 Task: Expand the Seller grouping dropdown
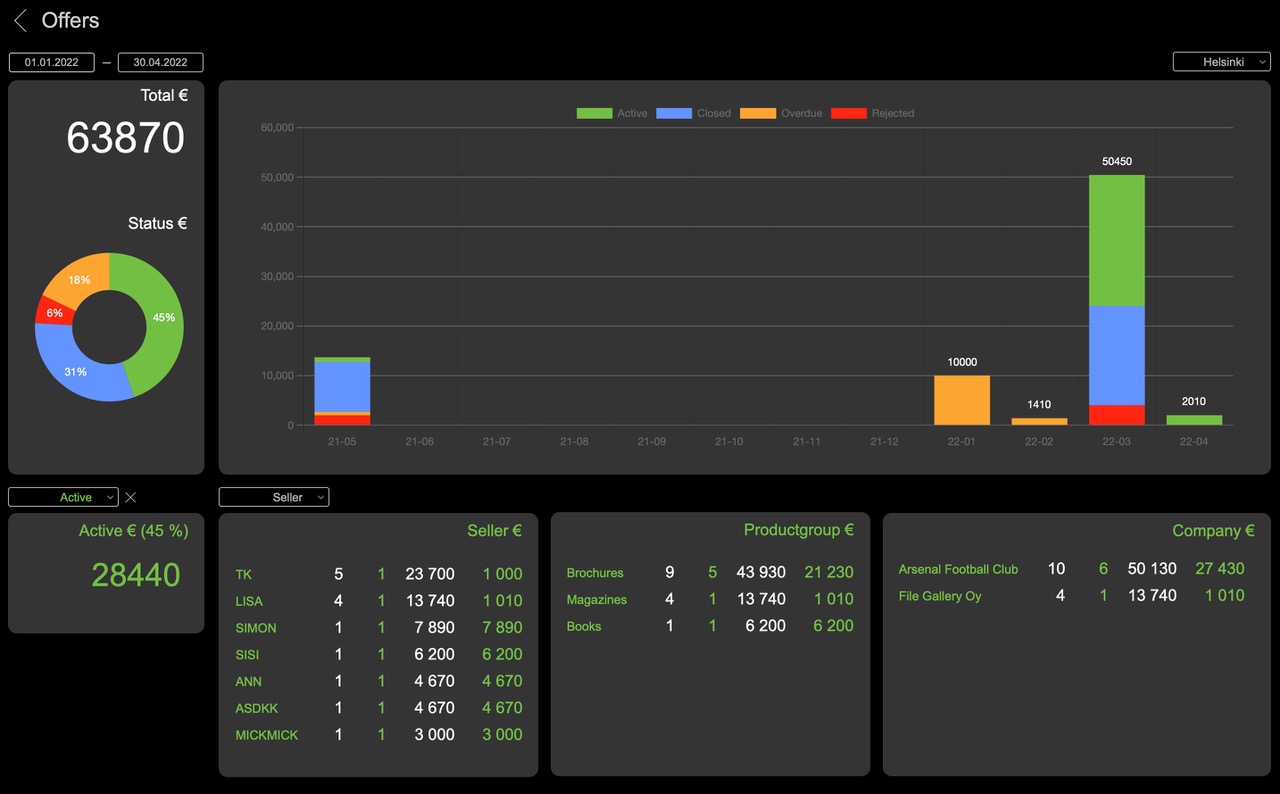pyautogui.click(x=273, y=497)
